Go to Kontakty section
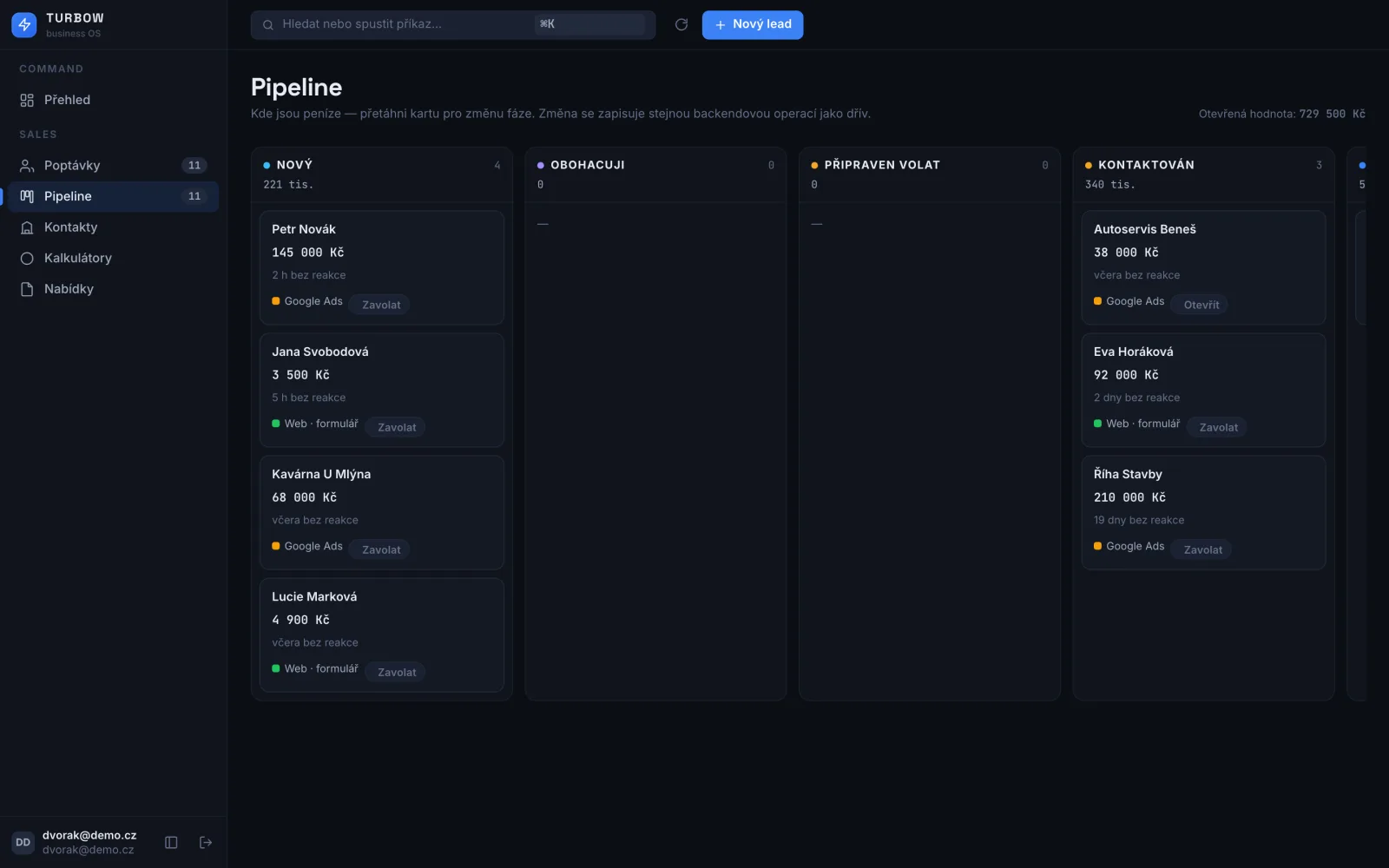1389x868 pixels. point(113,227)
